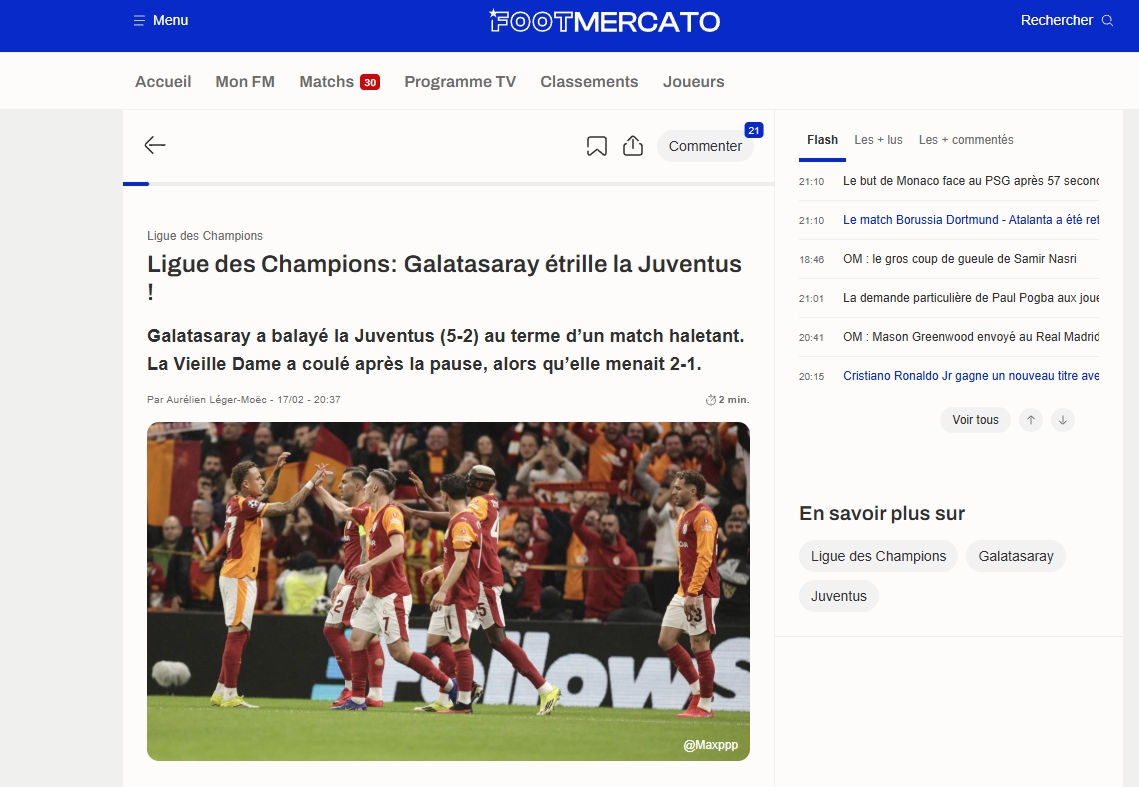Open the Flash tab
Image resolution: width=1139 pixels, height=787 pixels.
pos(822,139)
